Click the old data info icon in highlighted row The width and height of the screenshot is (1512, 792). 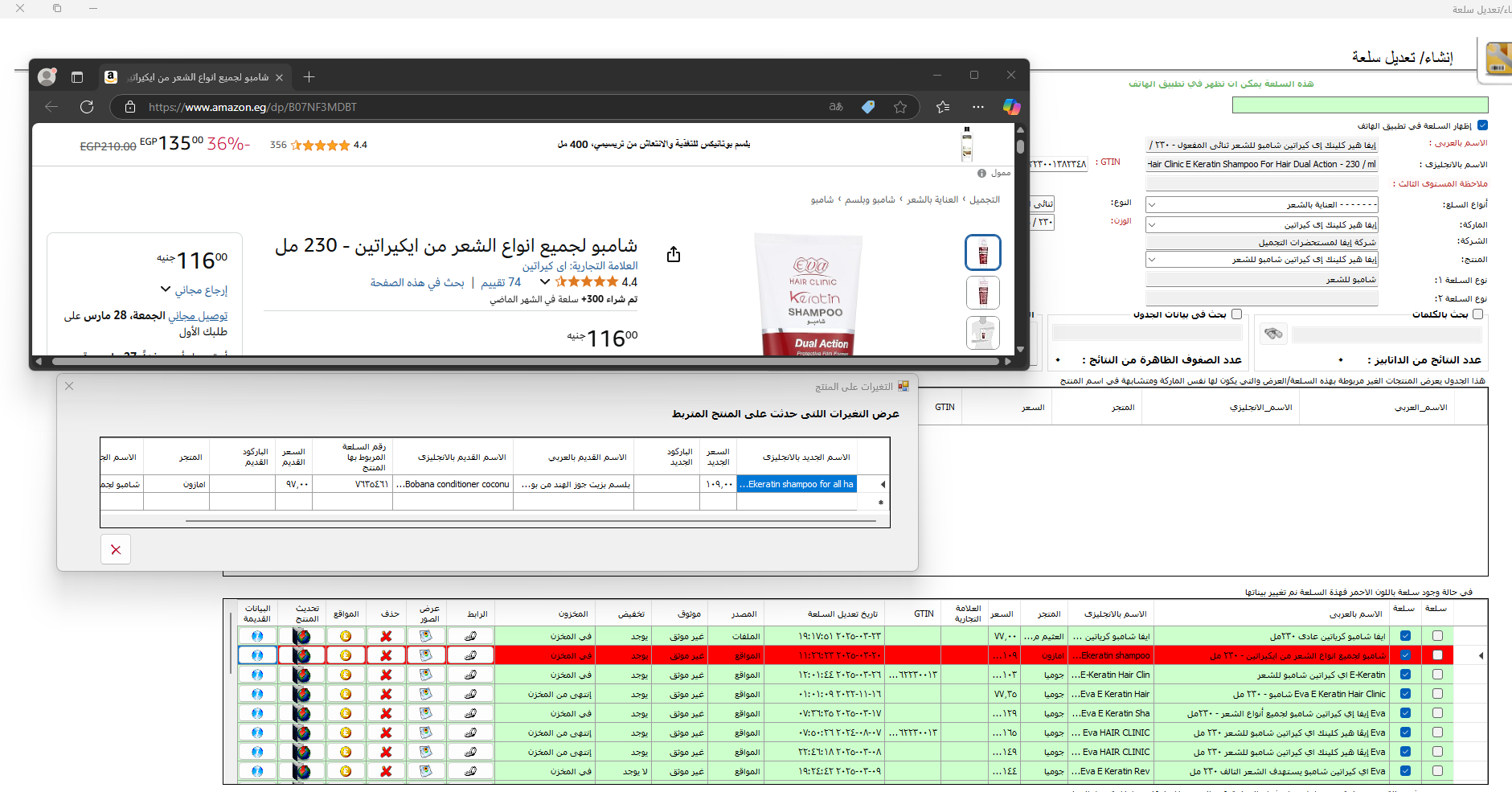257,655
